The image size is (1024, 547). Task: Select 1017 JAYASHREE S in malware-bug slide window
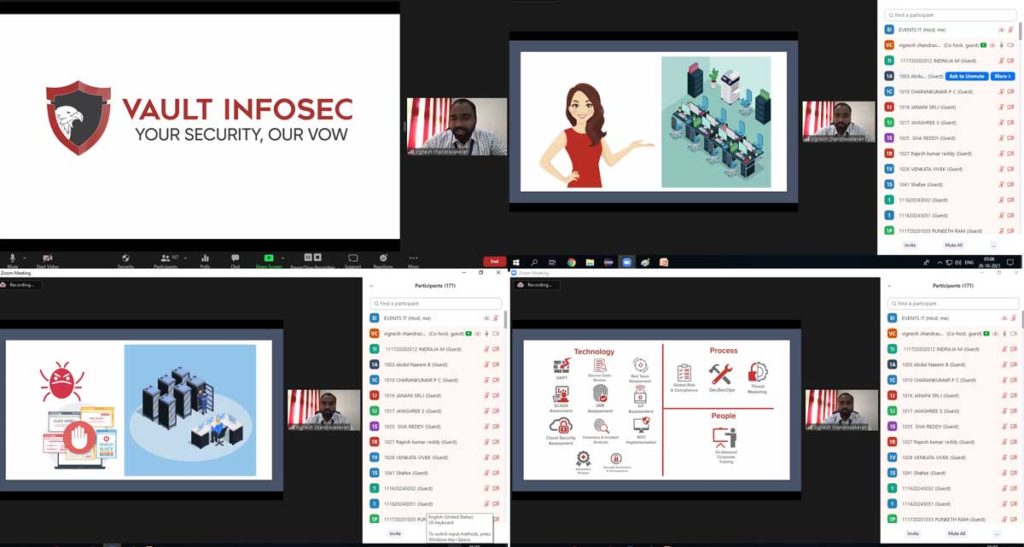(x=436, y=411)
